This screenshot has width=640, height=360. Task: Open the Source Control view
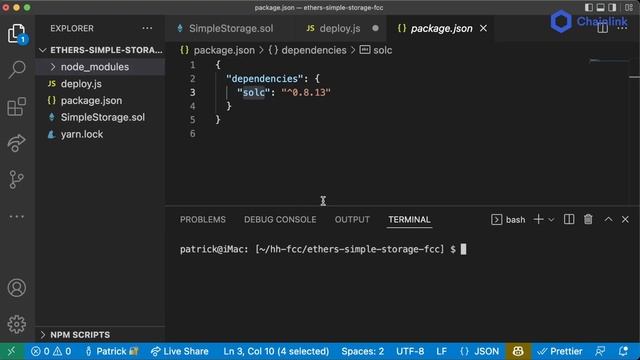pos(17,179)
